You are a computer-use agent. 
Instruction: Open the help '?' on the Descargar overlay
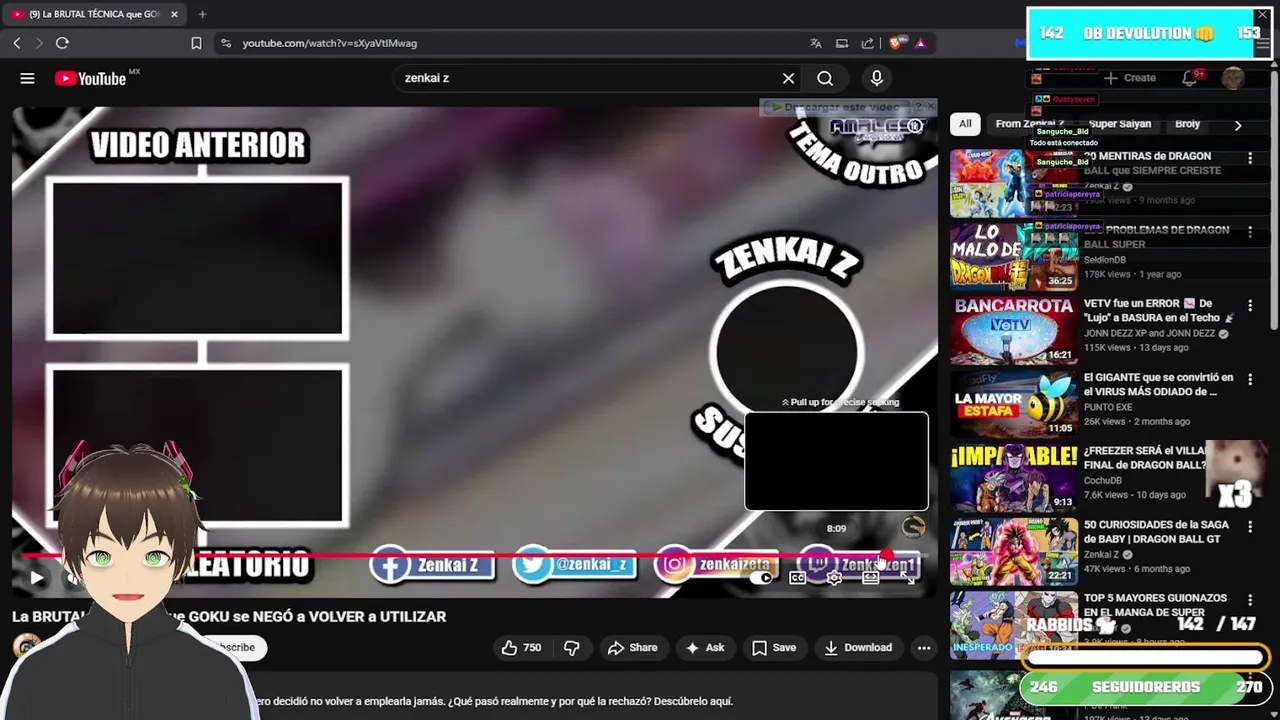(917, 106)
